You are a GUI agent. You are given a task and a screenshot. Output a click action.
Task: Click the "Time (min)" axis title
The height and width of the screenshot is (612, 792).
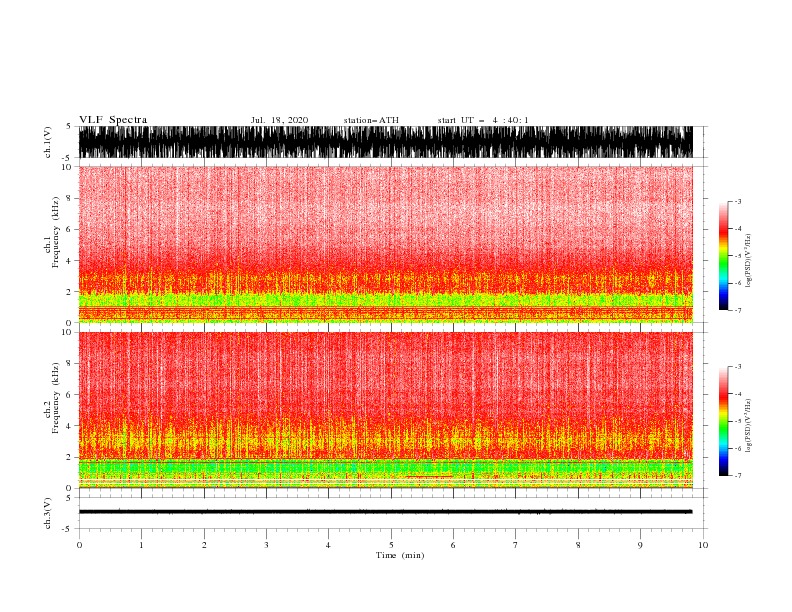click(400, 555)
